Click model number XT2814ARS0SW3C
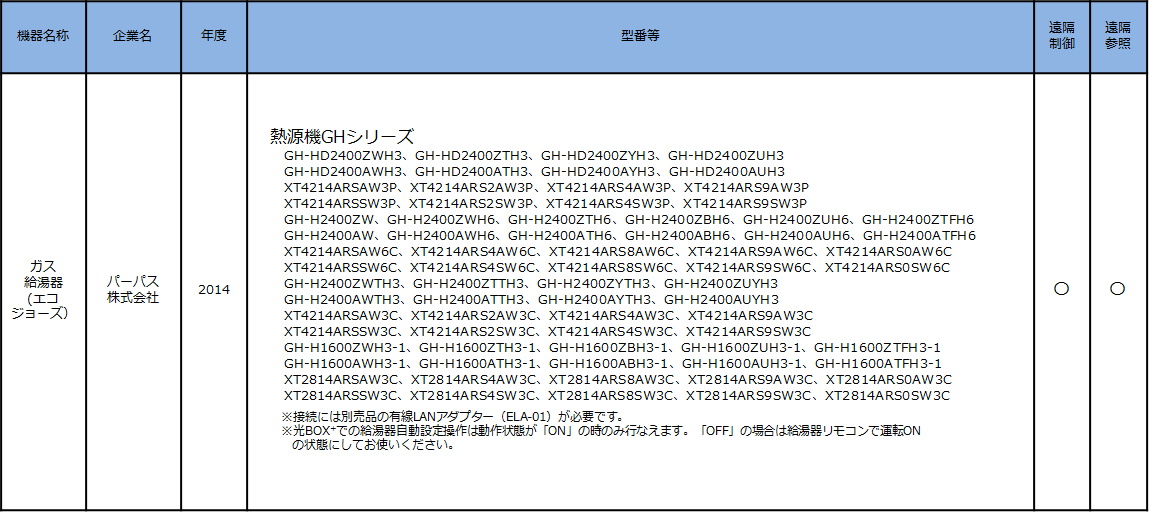Viewport: 1149px width, 512px height. (x=887, y=396)
